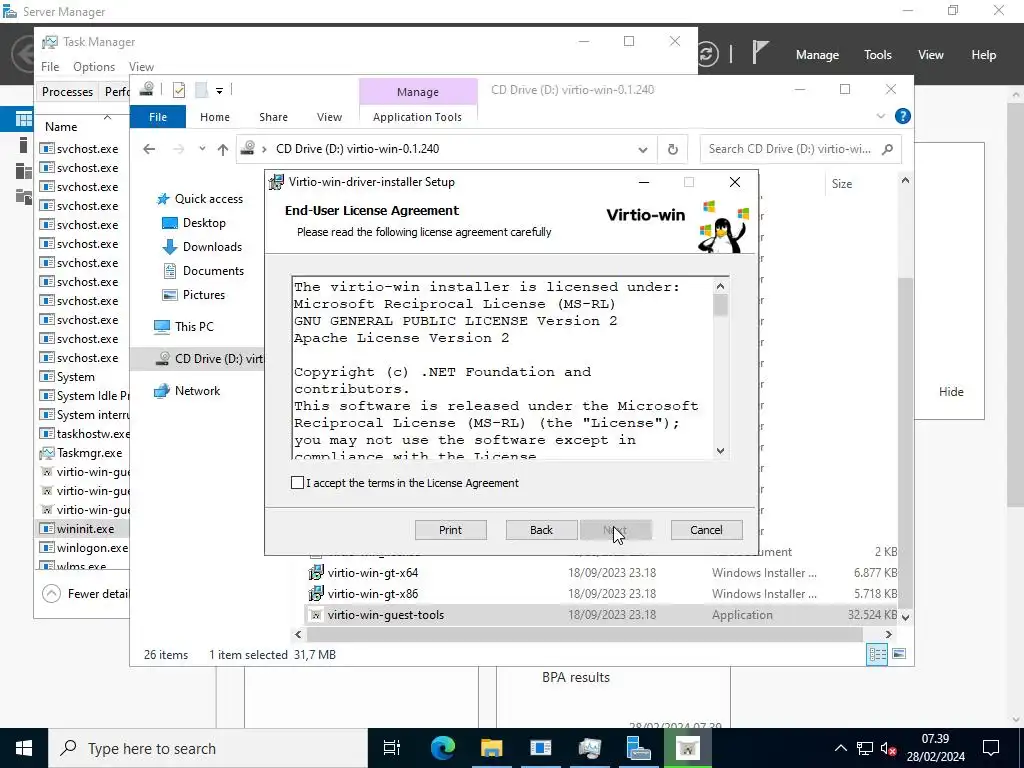Open Server Manager Help menu
Screen dimensions: 1024x768
coord(984,55)
